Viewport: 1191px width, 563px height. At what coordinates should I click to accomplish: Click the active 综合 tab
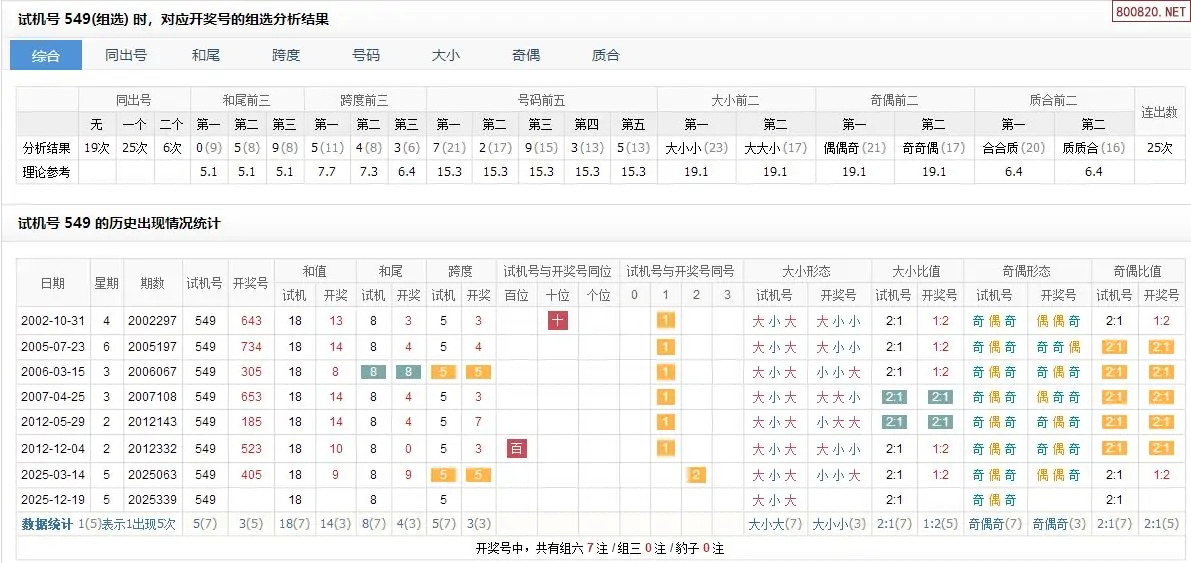46,55
